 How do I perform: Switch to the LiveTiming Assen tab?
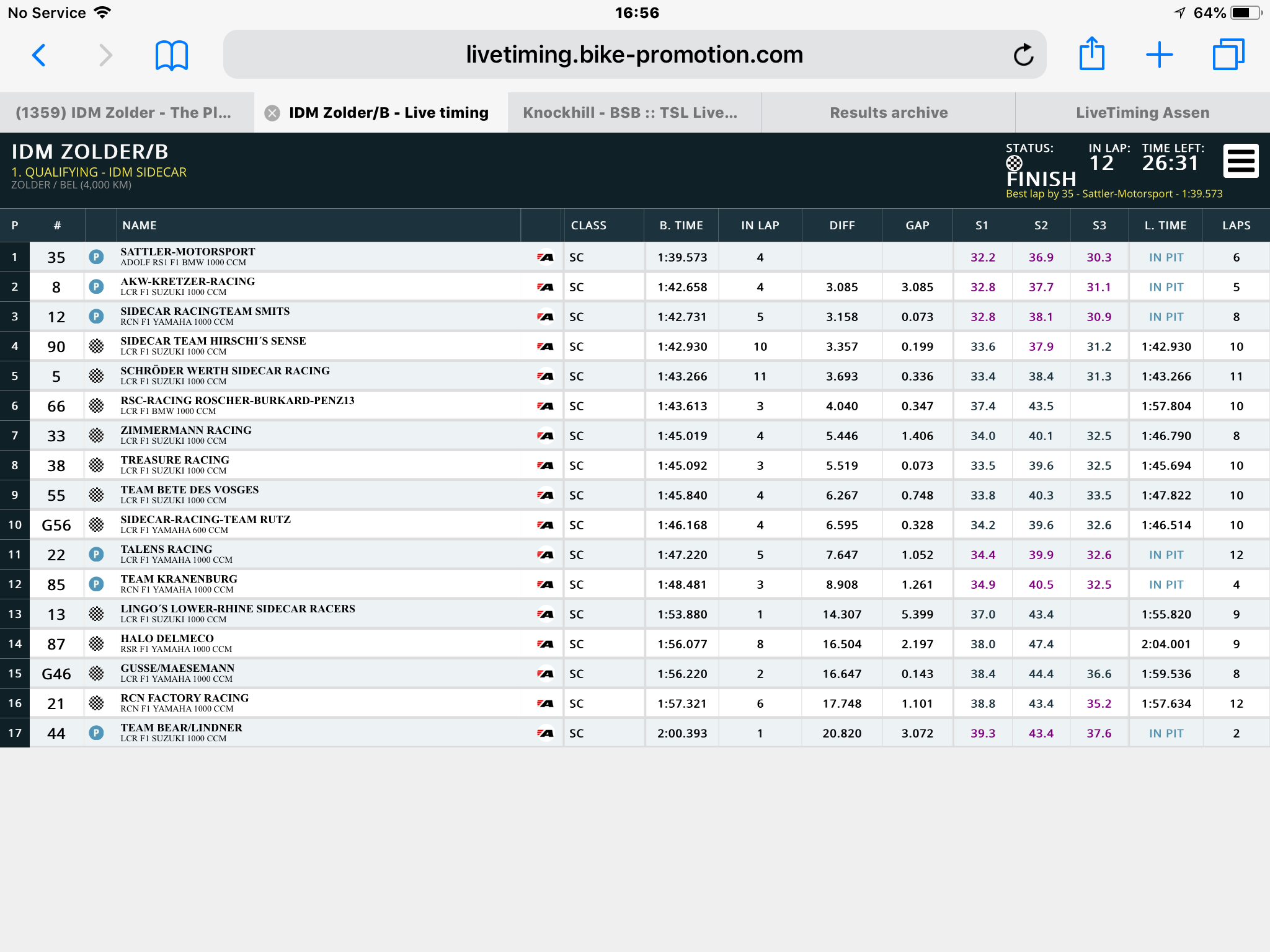(x=1143, y=113)
